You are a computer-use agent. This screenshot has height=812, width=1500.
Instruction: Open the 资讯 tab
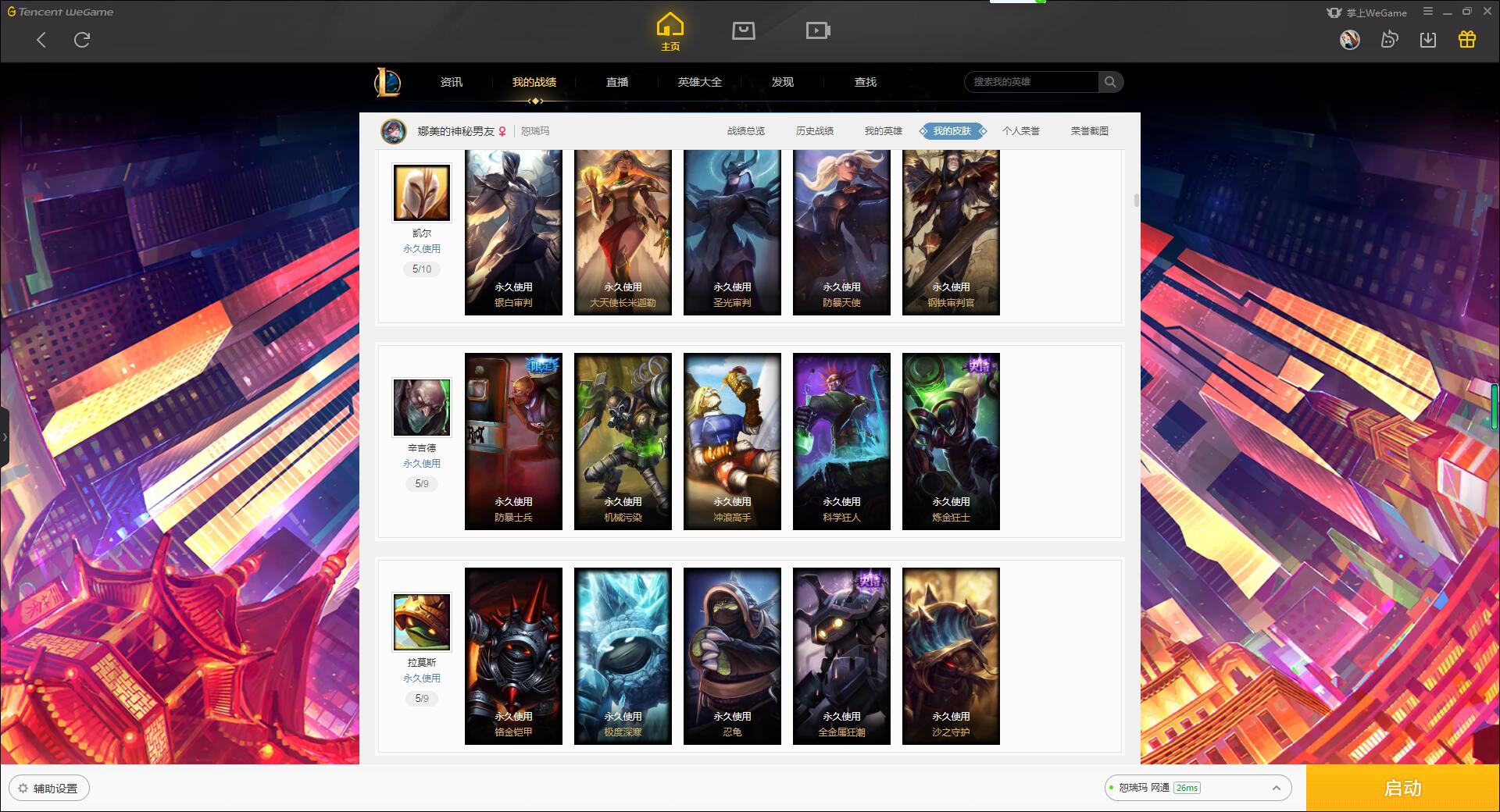(x=452, y=82)
